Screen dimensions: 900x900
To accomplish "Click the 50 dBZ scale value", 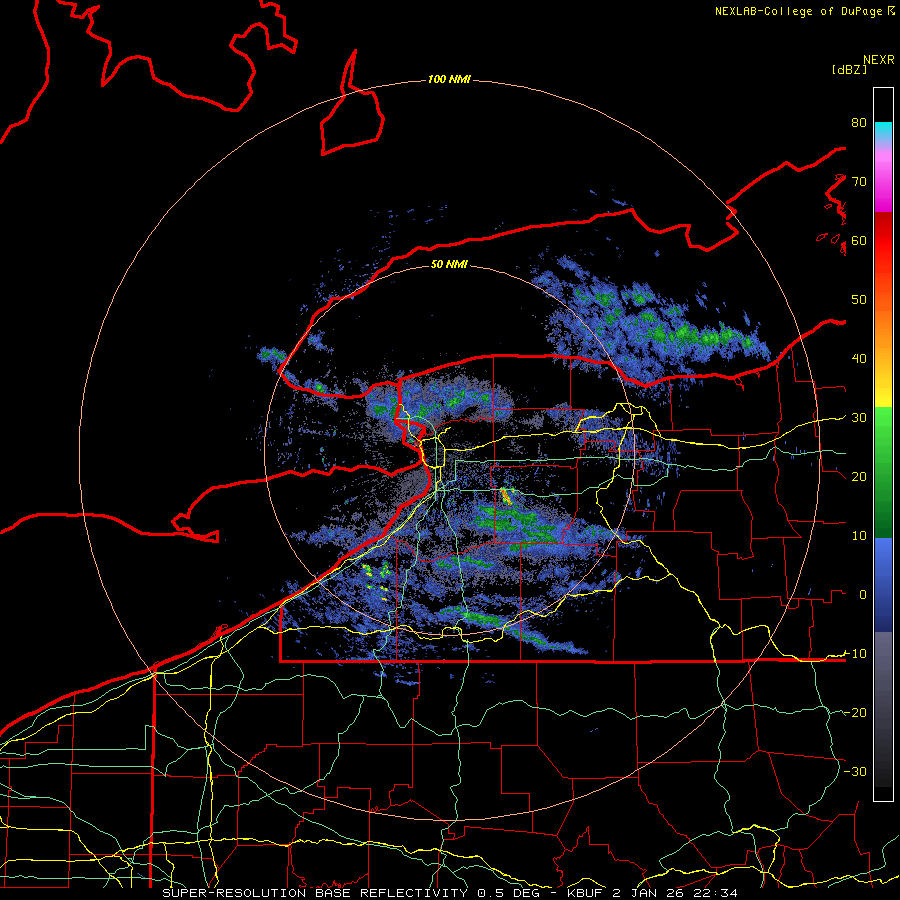I will 859,300.
